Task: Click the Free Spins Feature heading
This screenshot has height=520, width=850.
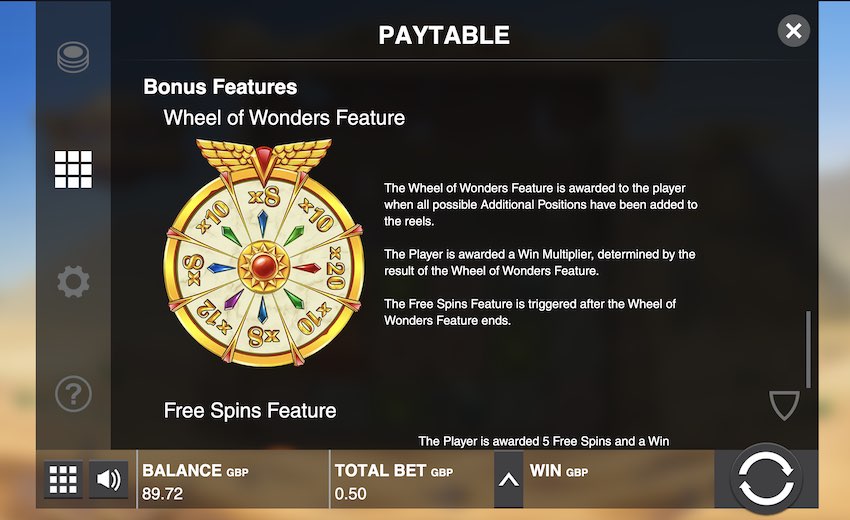Action: click(x=250, y=410)
